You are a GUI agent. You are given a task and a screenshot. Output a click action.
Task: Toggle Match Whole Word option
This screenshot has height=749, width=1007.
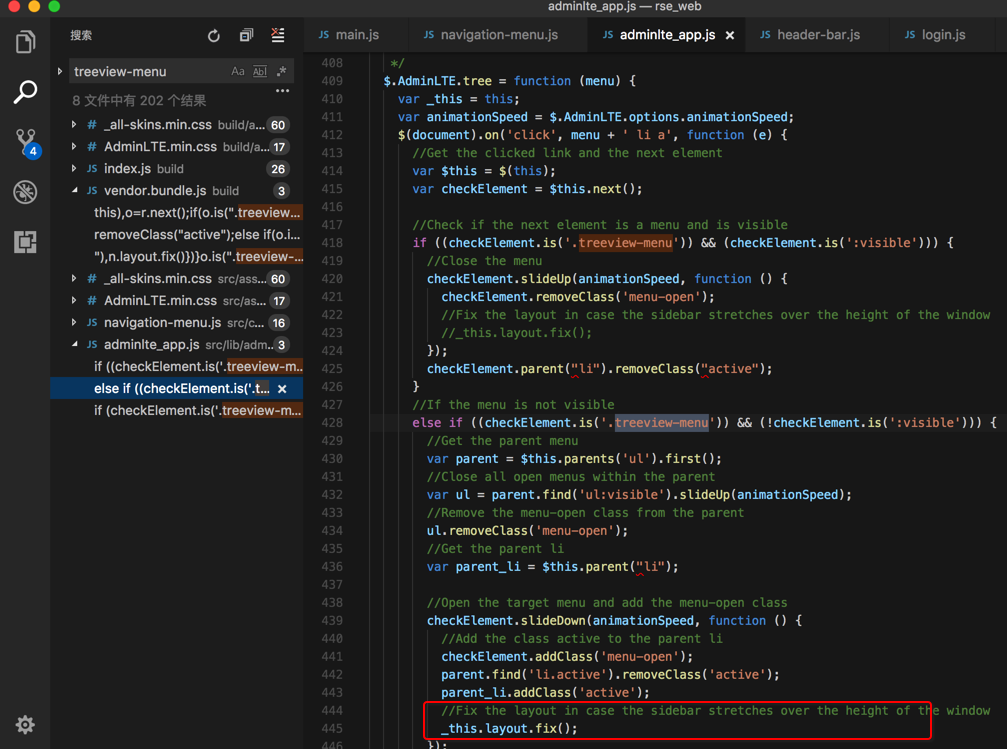point(260,72)
